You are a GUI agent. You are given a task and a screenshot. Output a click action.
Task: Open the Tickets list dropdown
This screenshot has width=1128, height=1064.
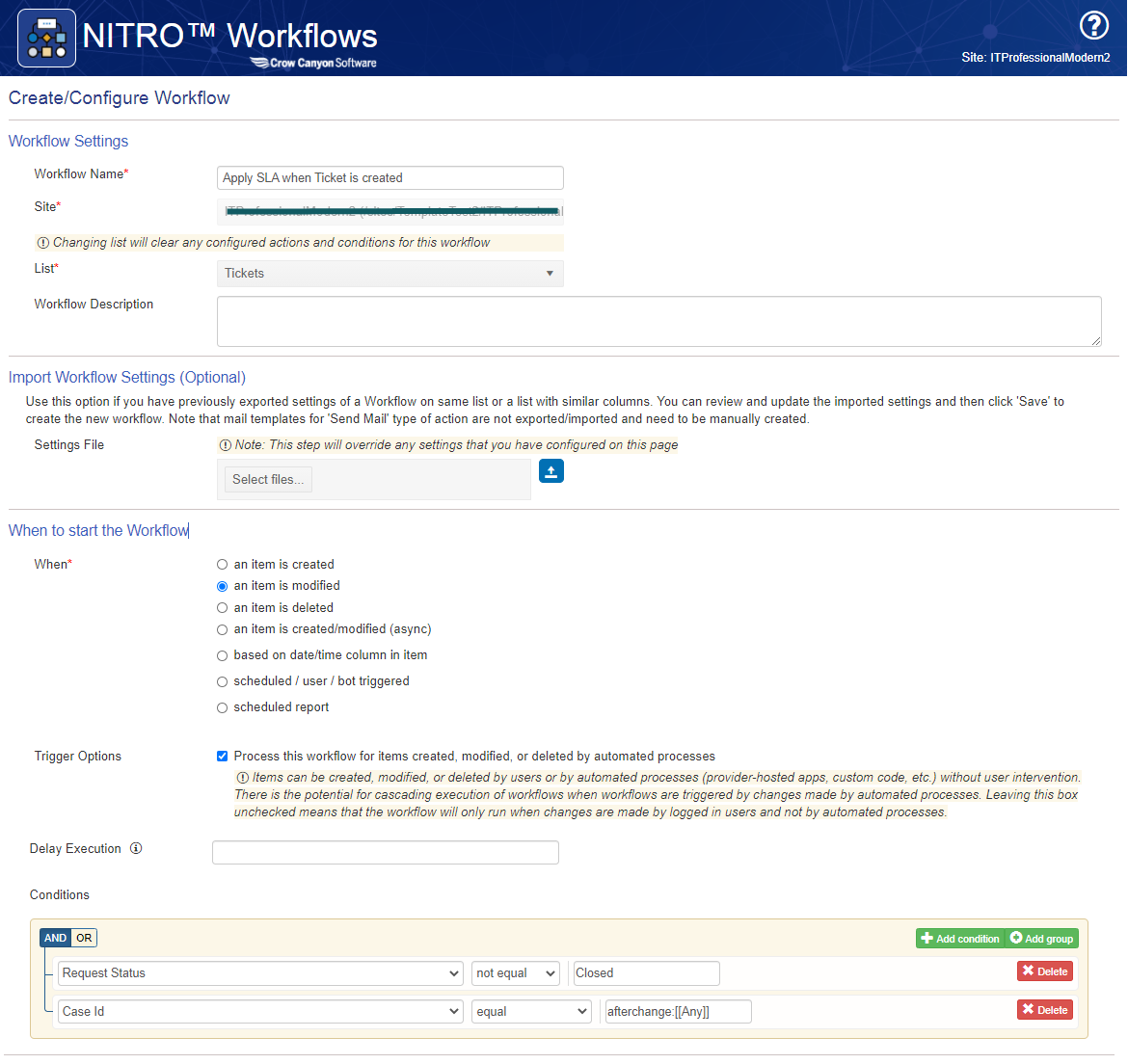(389, 273)
